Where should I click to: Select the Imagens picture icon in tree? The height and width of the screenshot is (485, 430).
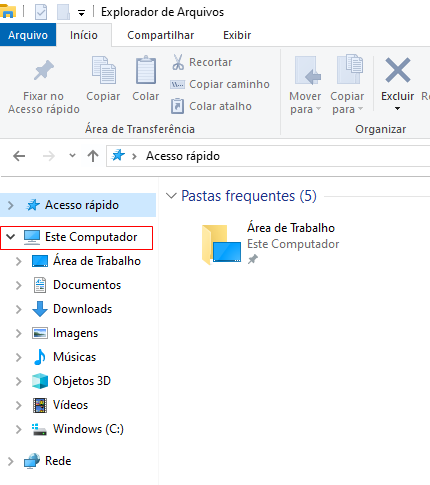tap(40, 333)
